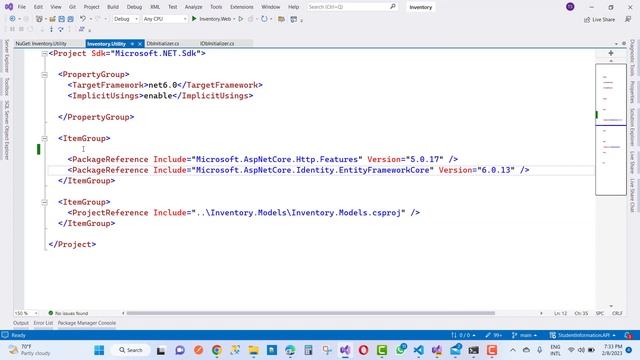Image resolution: width=640 pixels, height=360 pixels.
Task: Pin the Inventory.Utility tab
Action: click(132, 44)
